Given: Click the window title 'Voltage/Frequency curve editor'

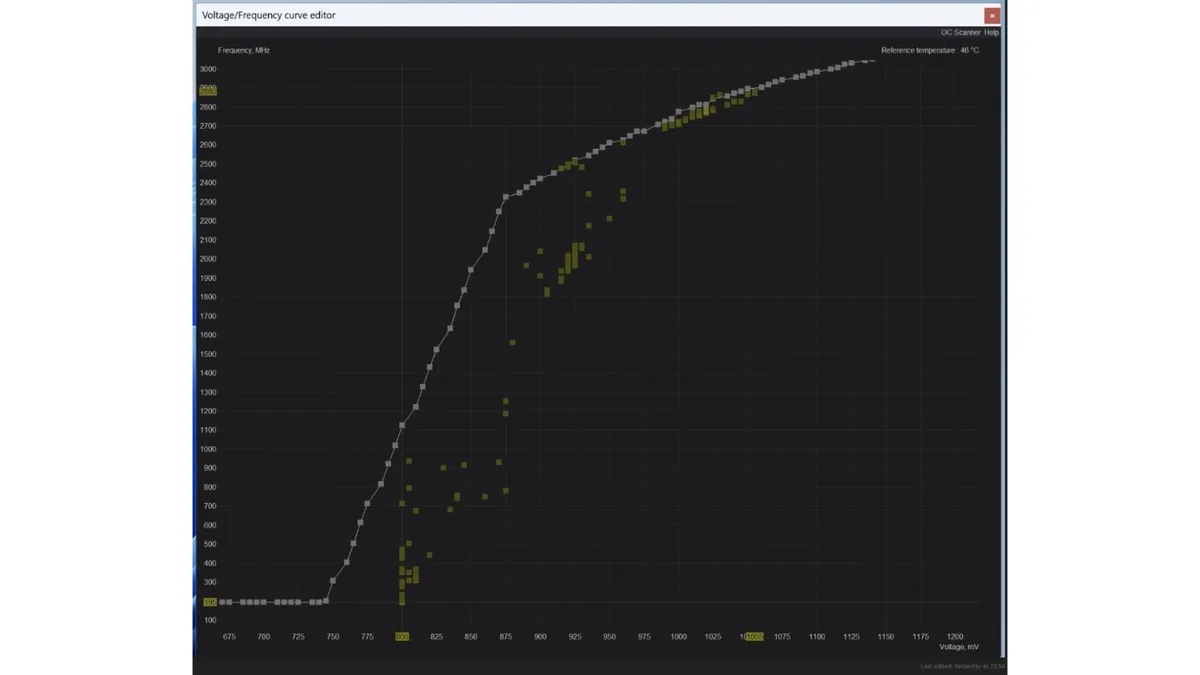Looking at the screenshot, I should click(x=269, y=15).
